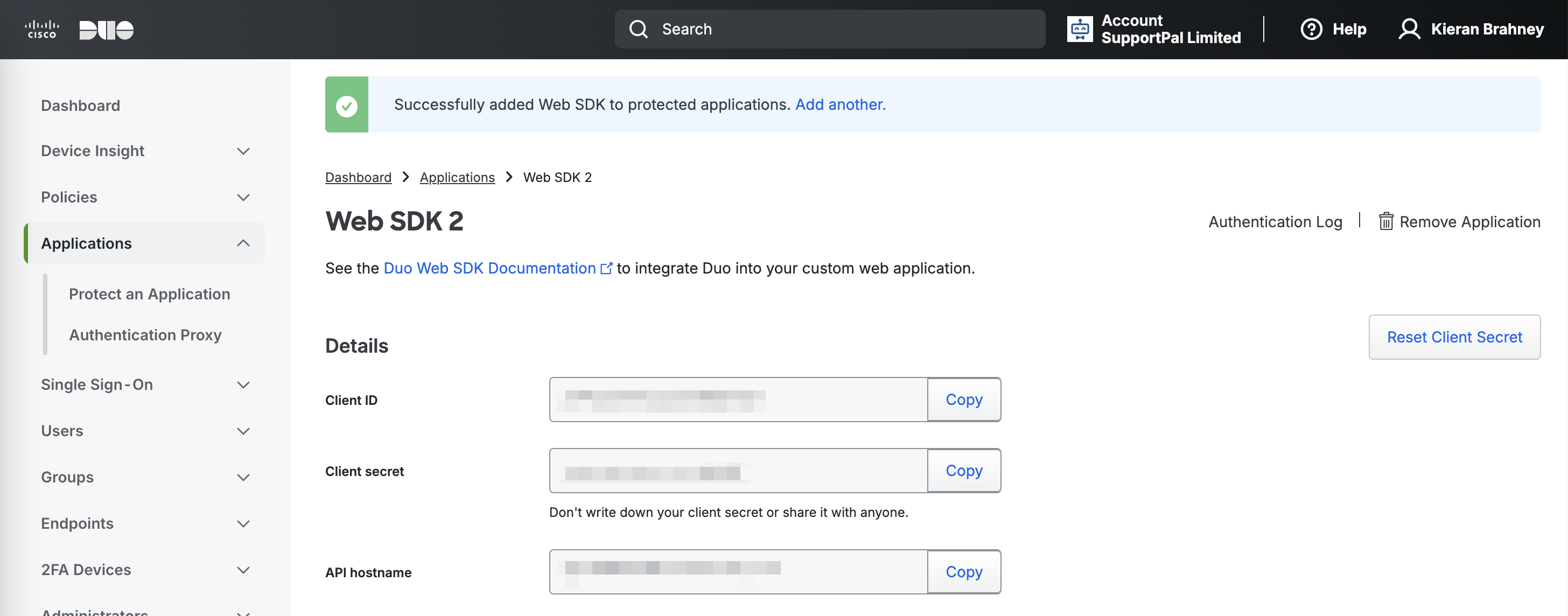
Task: Click the account robot icon
Action: click(x=1080, y=29)
